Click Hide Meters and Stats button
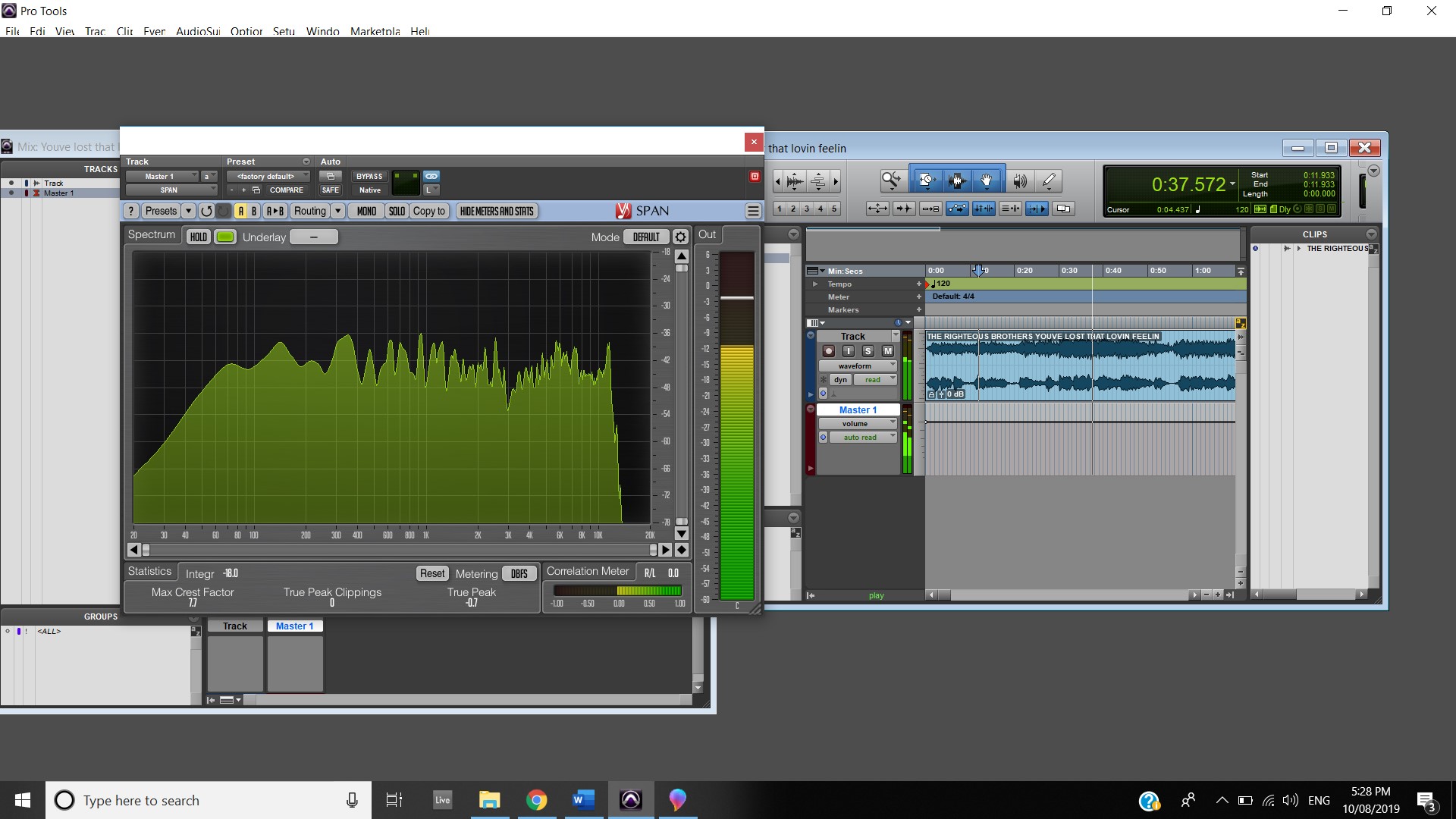Viewport: 1456px width, 819px height. [497, 212]
